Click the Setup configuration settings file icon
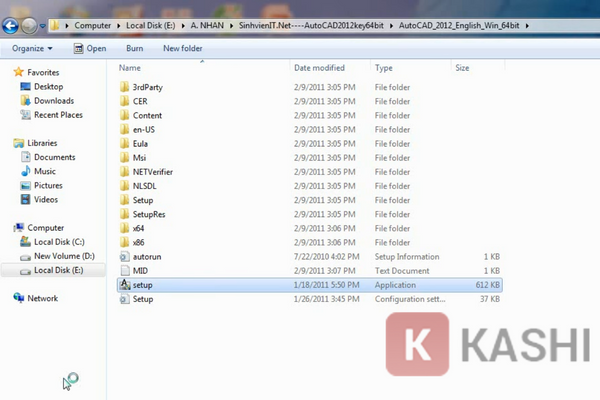Image resolution: width=600 pixels, height=400 pixels. [x=124, y=299]
